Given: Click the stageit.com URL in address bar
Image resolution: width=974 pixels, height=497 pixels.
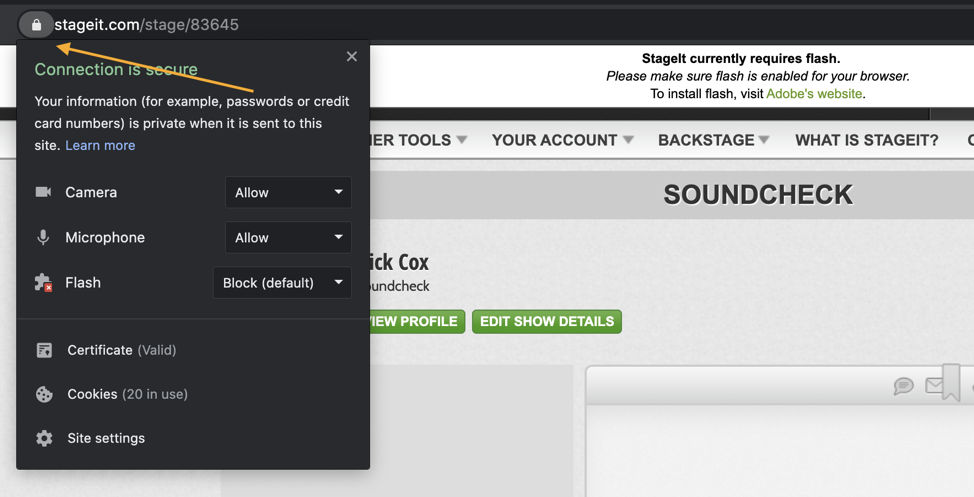Looking at the screenshot, I should tap(147, 25).
